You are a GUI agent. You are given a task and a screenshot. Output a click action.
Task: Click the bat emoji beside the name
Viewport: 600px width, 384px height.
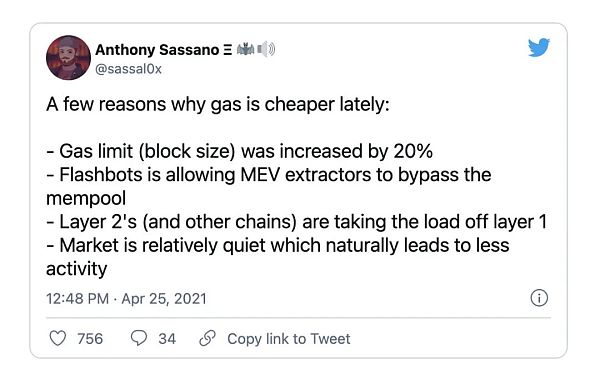(245, 49)
